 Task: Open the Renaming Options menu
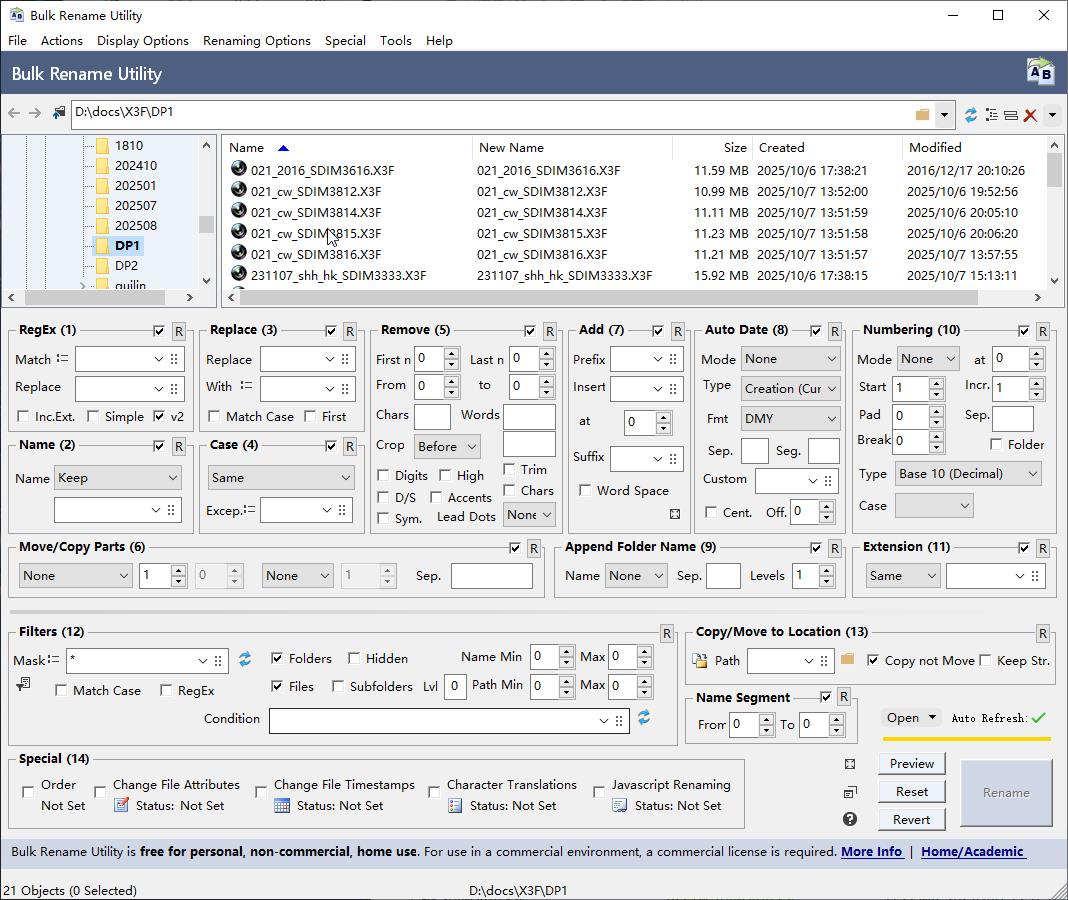click(257, 41)
